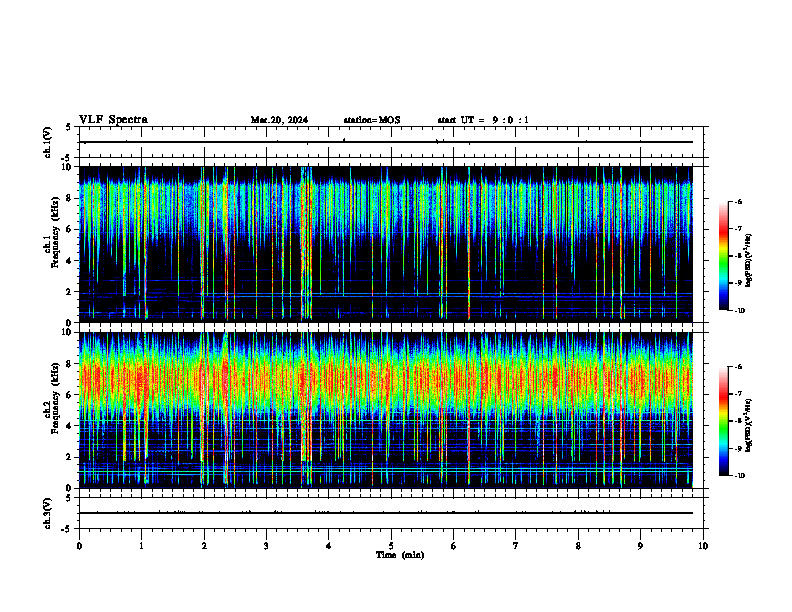The image size is (792, 612).
Task: Click time axis tick label "6"
Action: coord(454,546)
